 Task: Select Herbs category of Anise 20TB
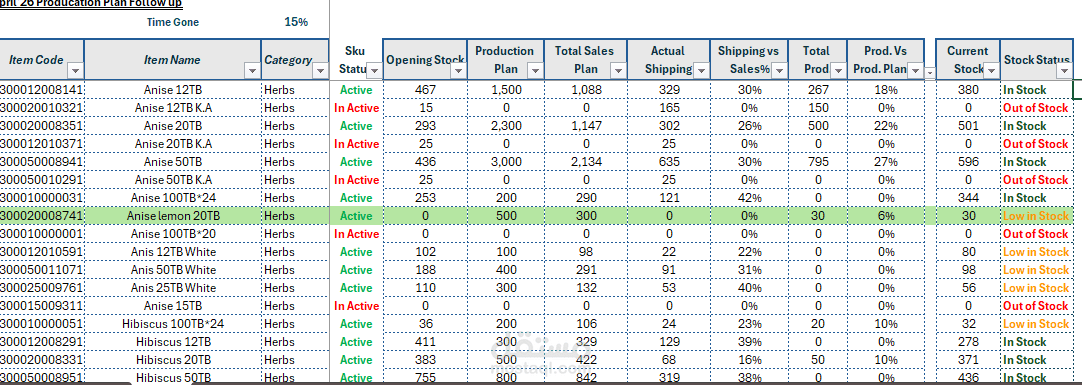[295, 126]
